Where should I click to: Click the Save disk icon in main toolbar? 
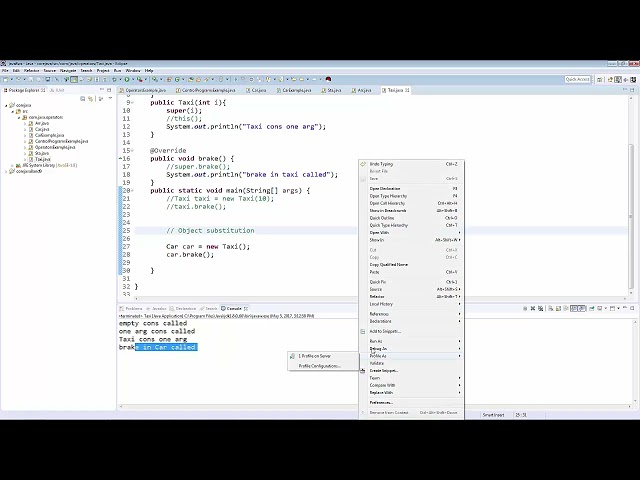point(31,79)
